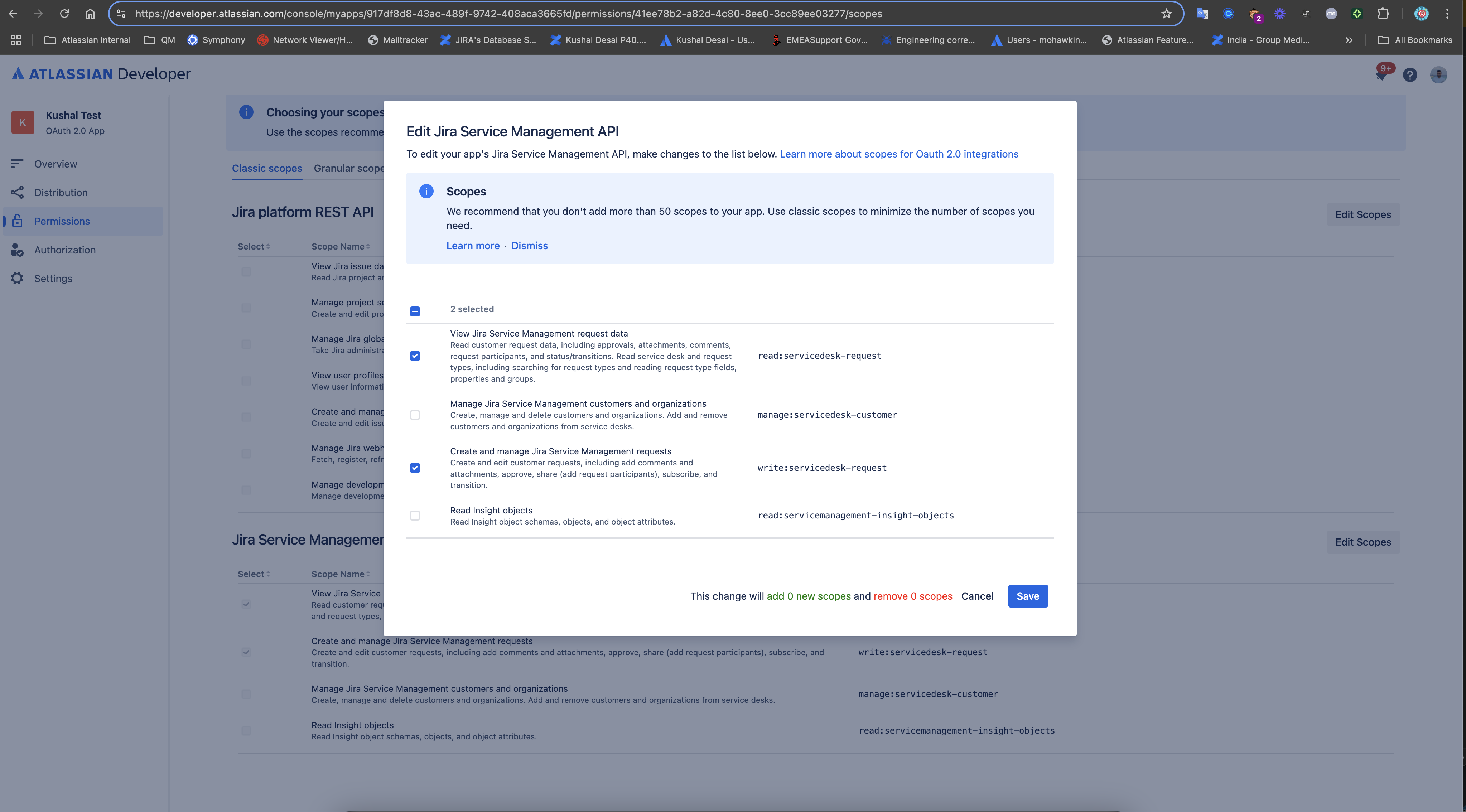Bookmark this page with the star icon
This screenshot has height=812, width=1466.
1166,14
